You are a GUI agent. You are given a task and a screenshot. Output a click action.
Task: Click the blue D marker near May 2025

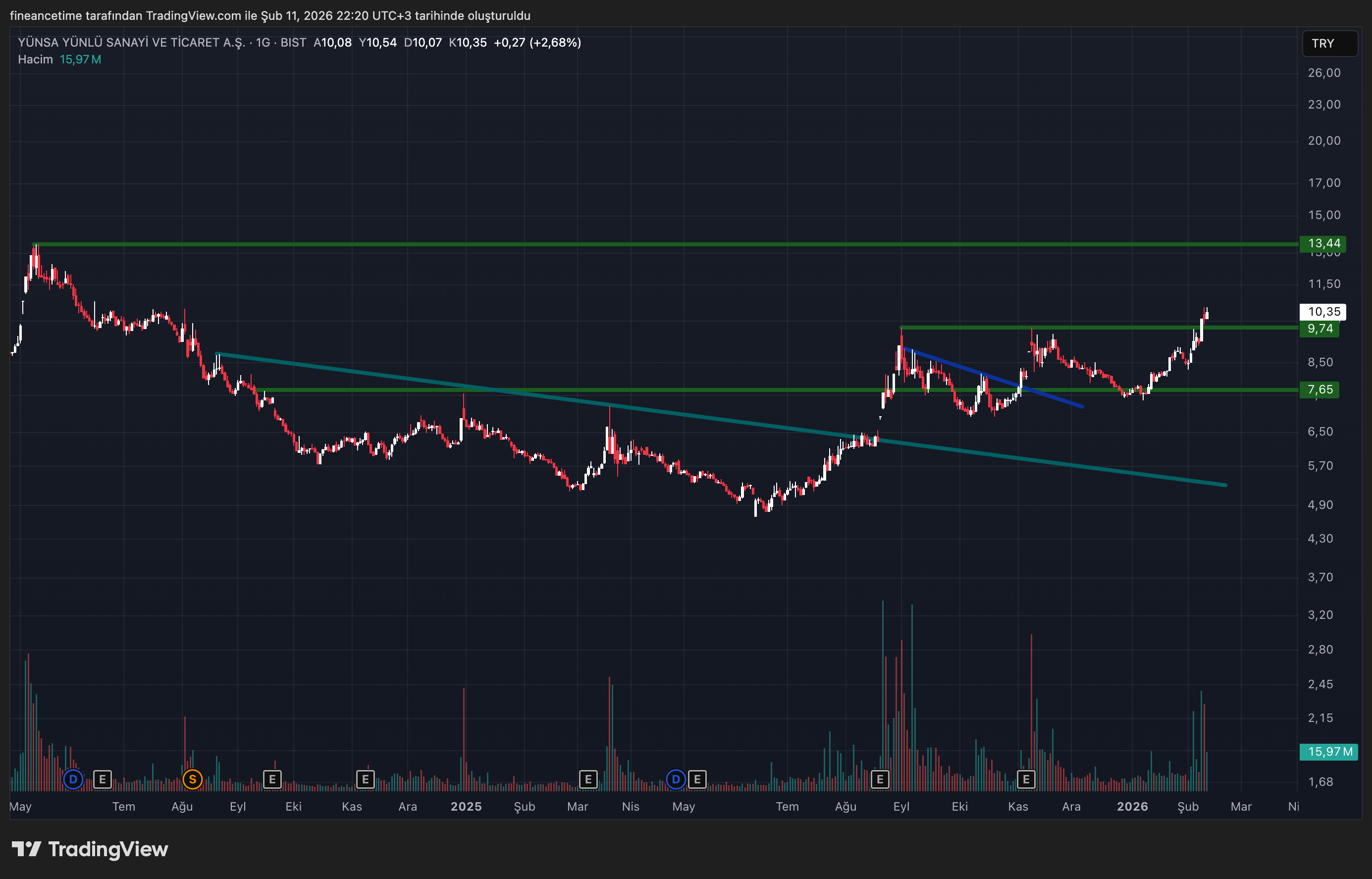coord(676,779)
